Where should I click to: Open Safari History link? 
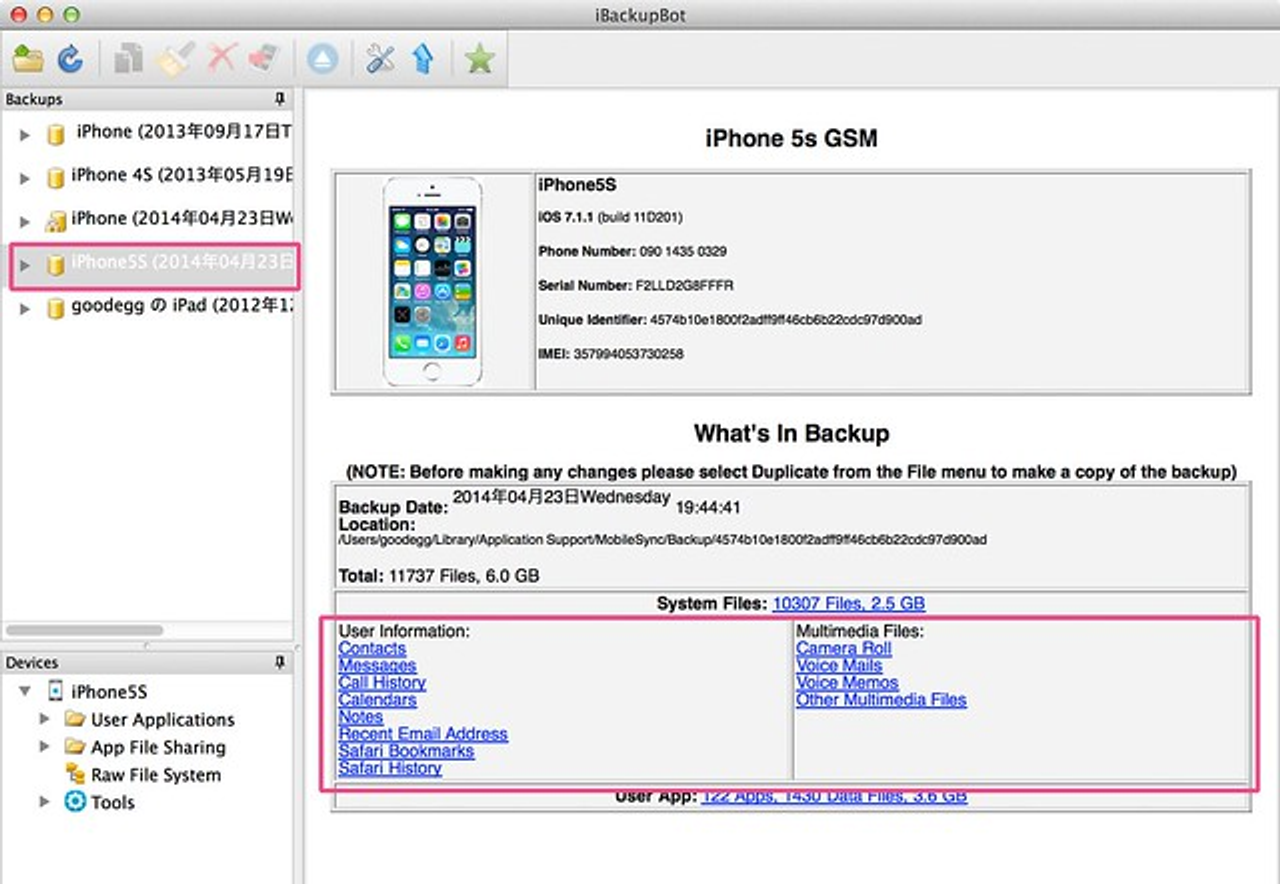pyautogui.click(x=390, y=768)
